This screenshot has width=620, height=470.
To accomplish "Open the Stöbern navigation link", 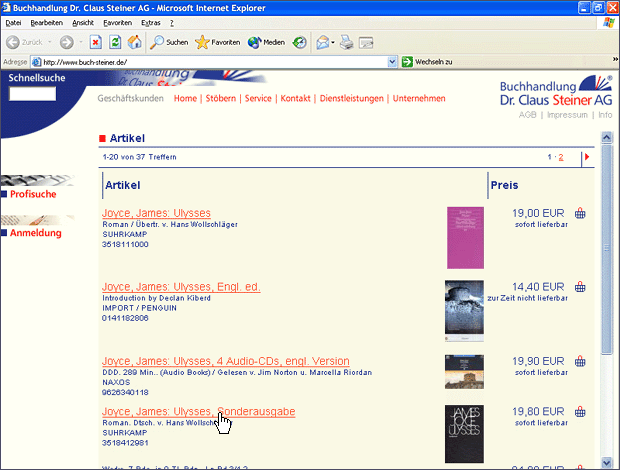I will click(x=221, y=98).
